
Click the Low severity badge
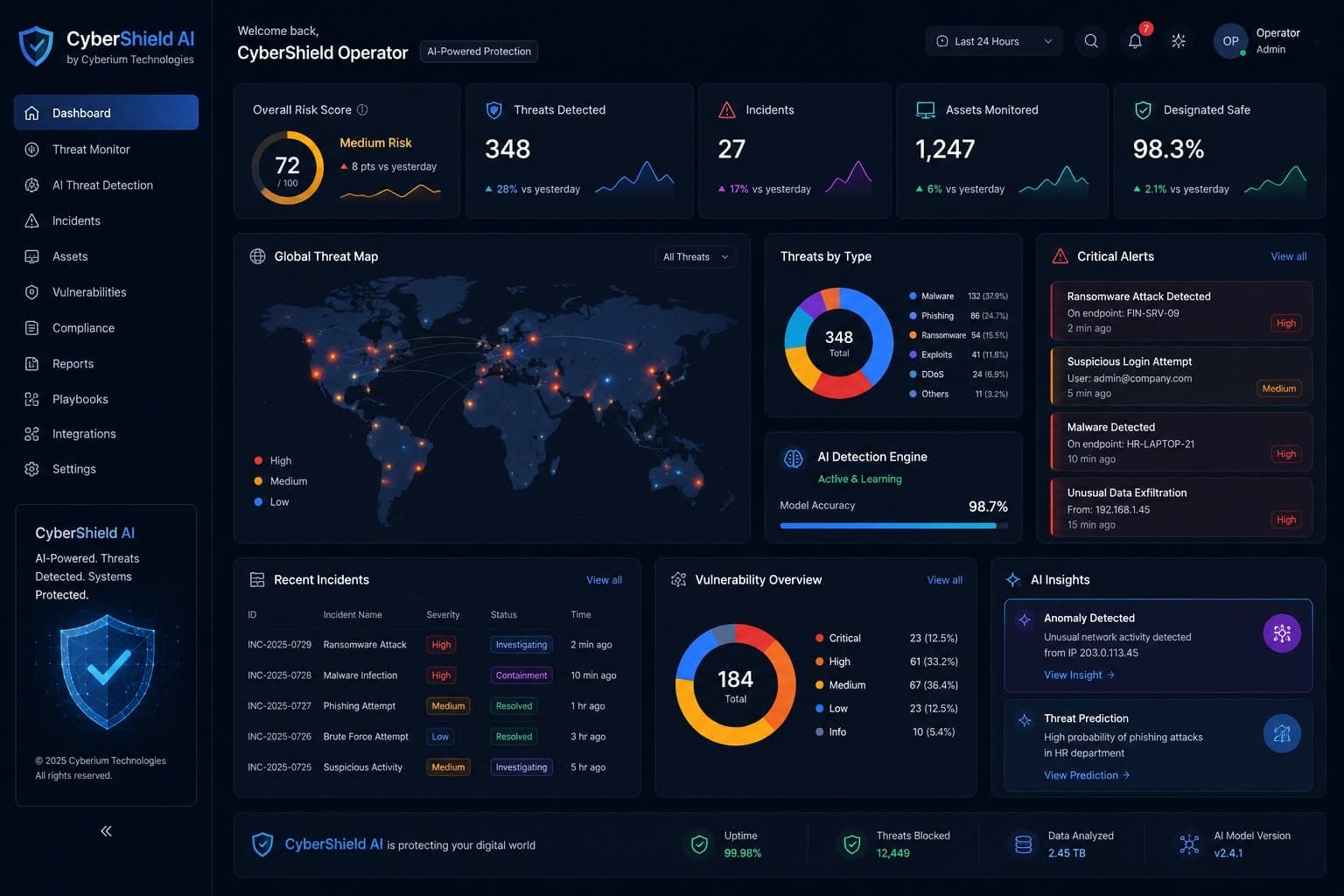tap(440, 737)
